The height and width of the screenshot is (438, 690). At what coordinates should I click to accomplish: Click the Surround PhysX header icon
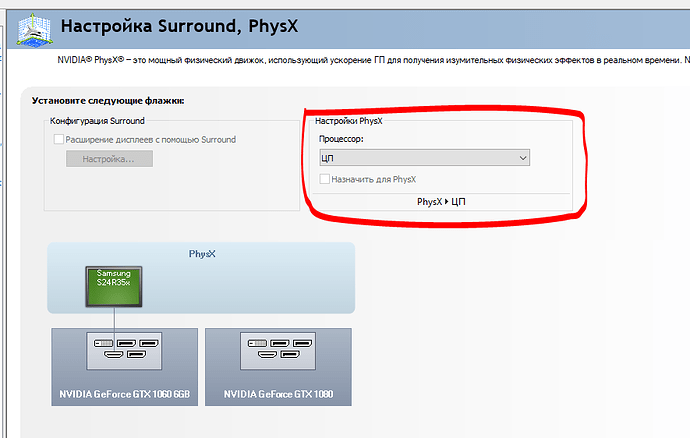pyautogui.click(x=34, y=29)
